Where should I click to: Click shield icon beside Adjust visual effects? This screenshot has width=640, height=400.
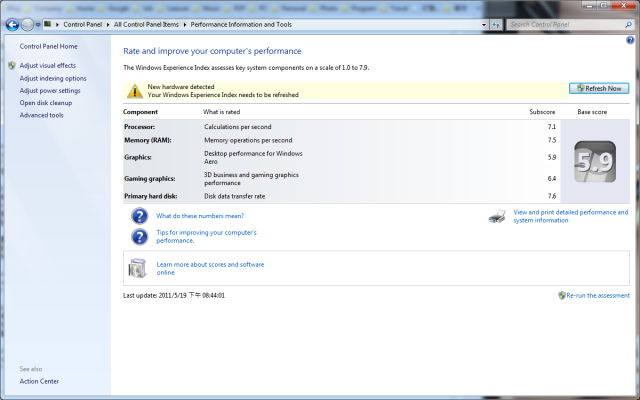pos(12,65)
